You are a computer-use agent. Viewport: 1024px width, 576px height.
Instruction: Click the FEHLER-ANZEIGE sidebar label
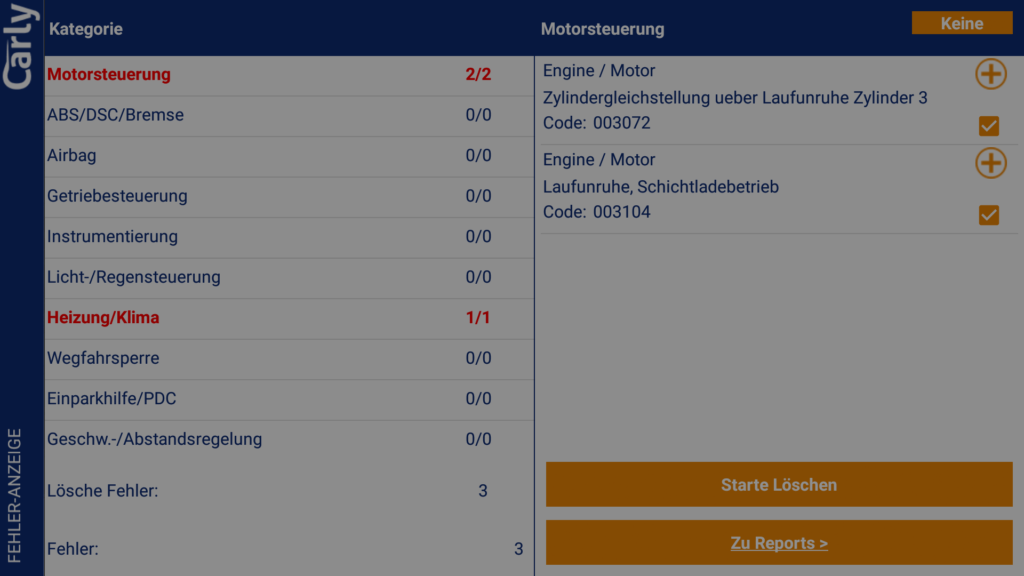click(x=15, y=495)
